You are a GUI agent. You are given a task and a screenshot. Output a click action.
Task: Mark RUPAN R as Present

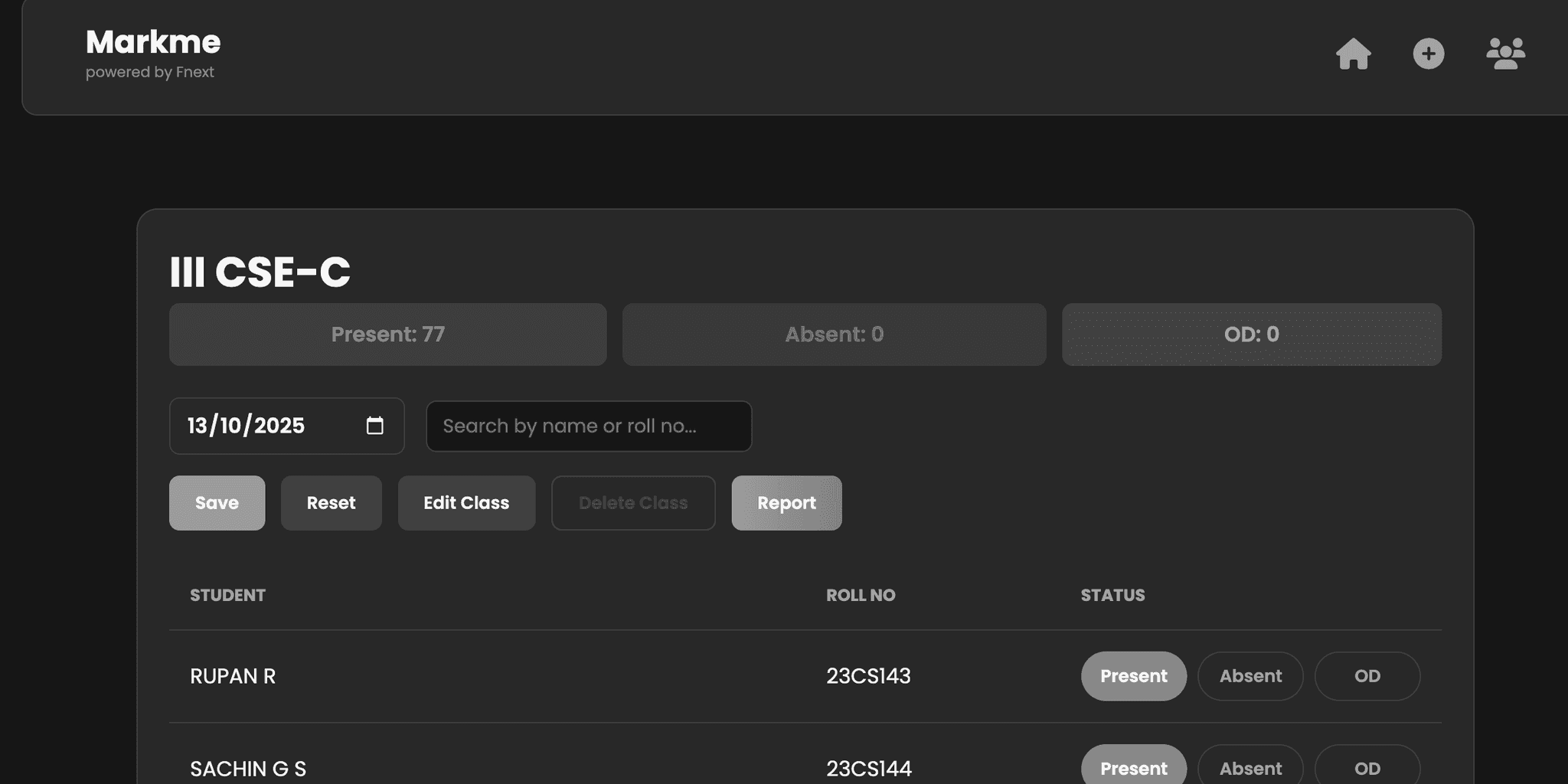coord(1134,676)
